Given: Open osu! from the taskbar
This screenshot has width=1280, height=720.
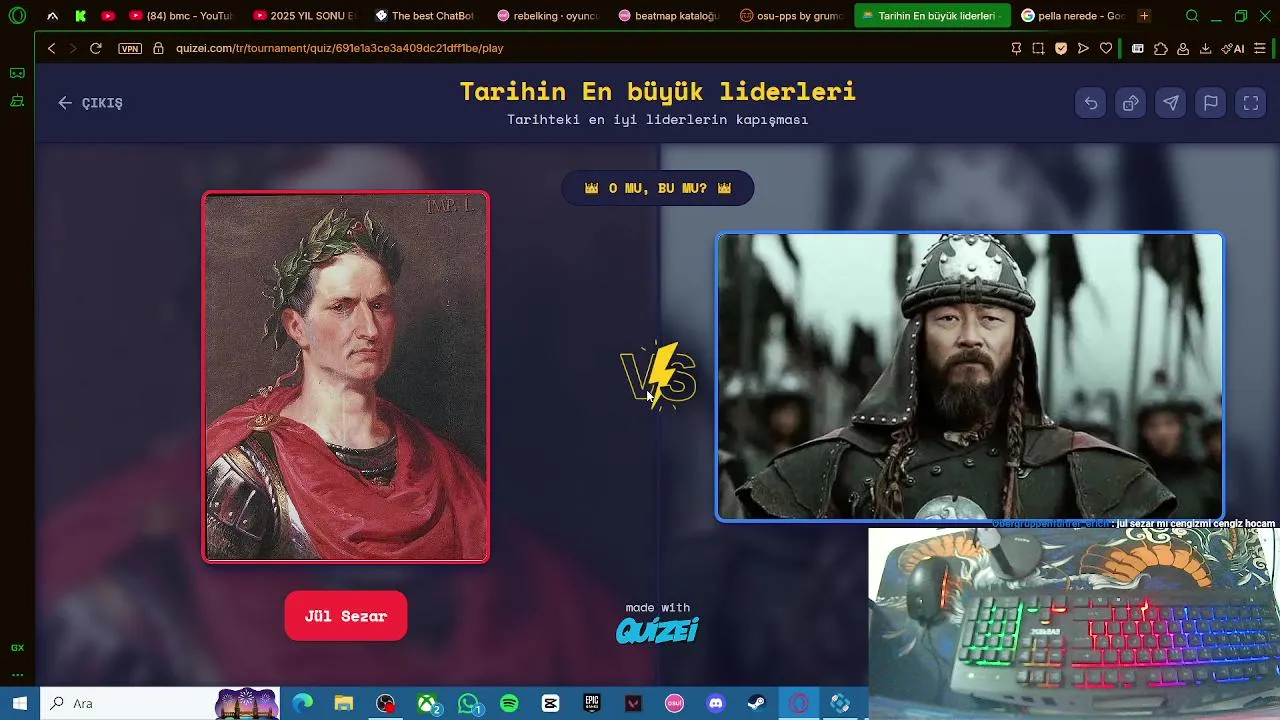Looking at the screenshot, I should click(x=674, y=703).
